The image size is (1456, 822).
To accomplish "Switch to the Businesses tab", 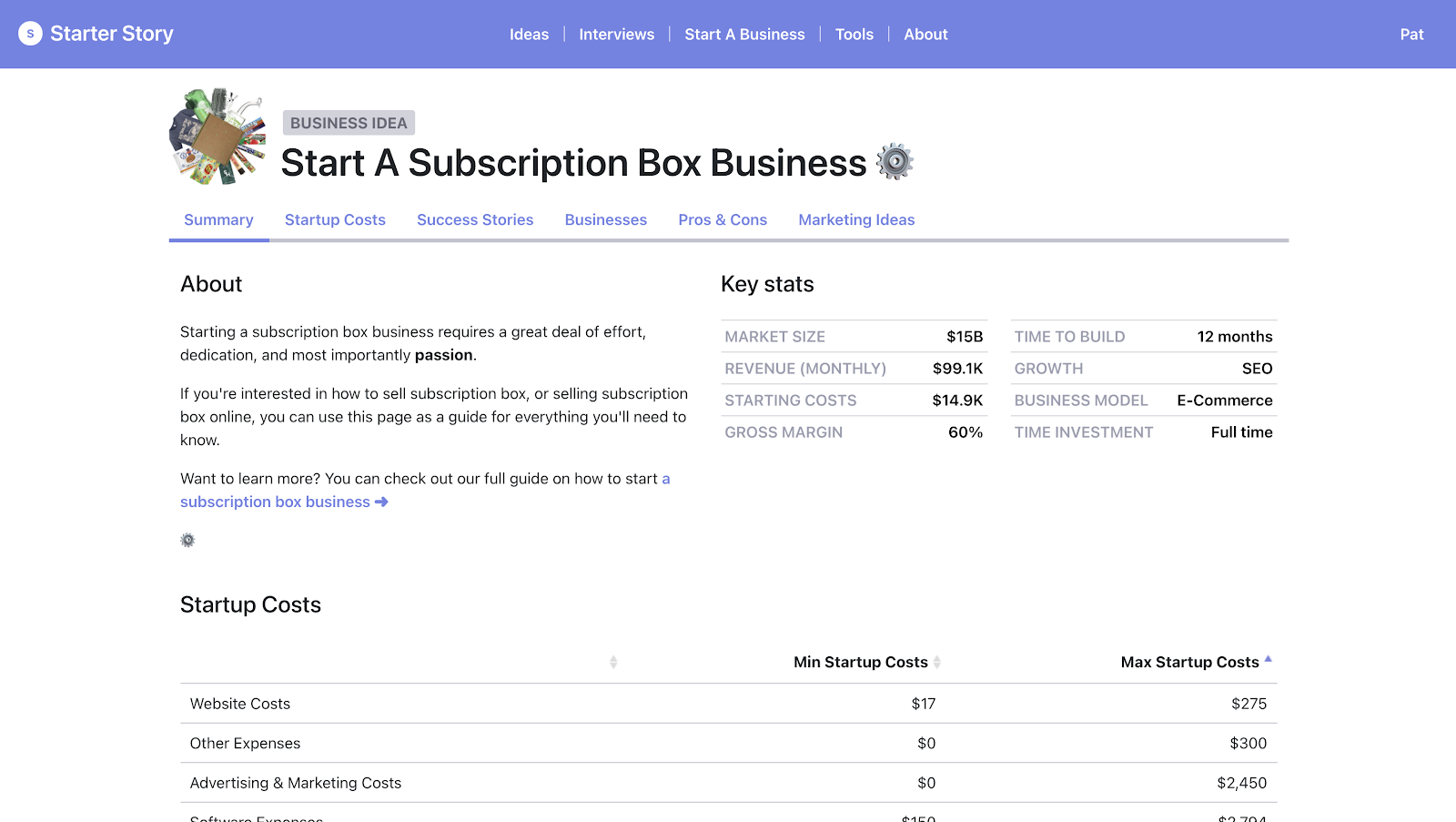I will tap(606, 219).
